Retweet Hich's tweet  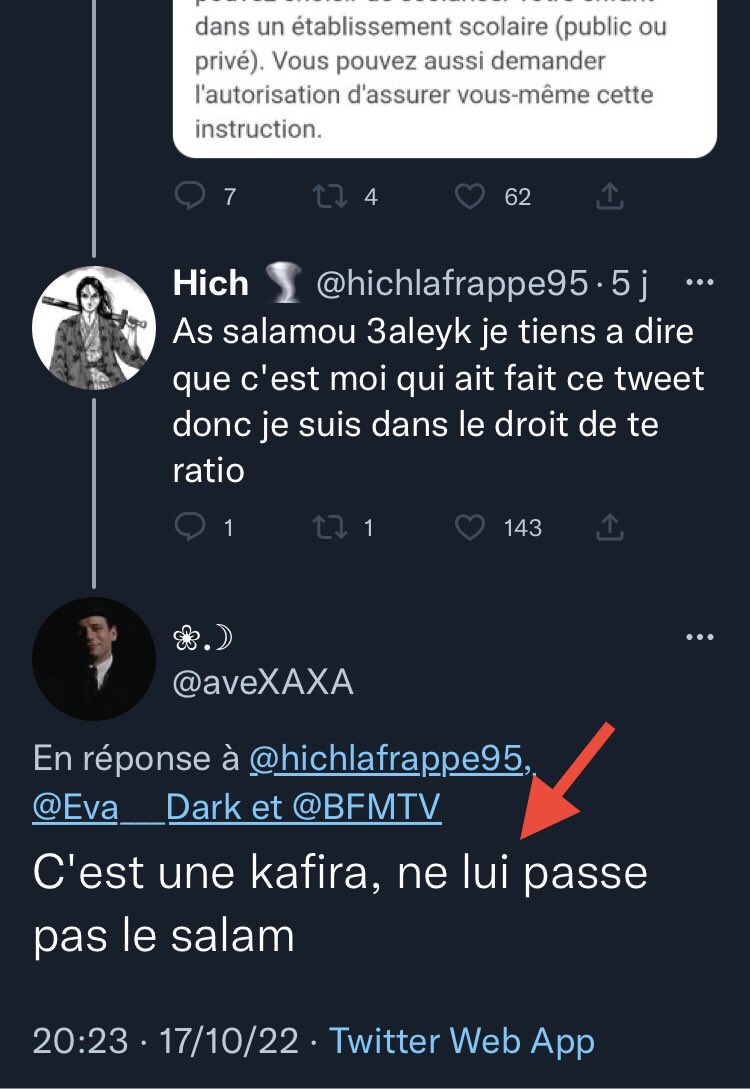329,527
